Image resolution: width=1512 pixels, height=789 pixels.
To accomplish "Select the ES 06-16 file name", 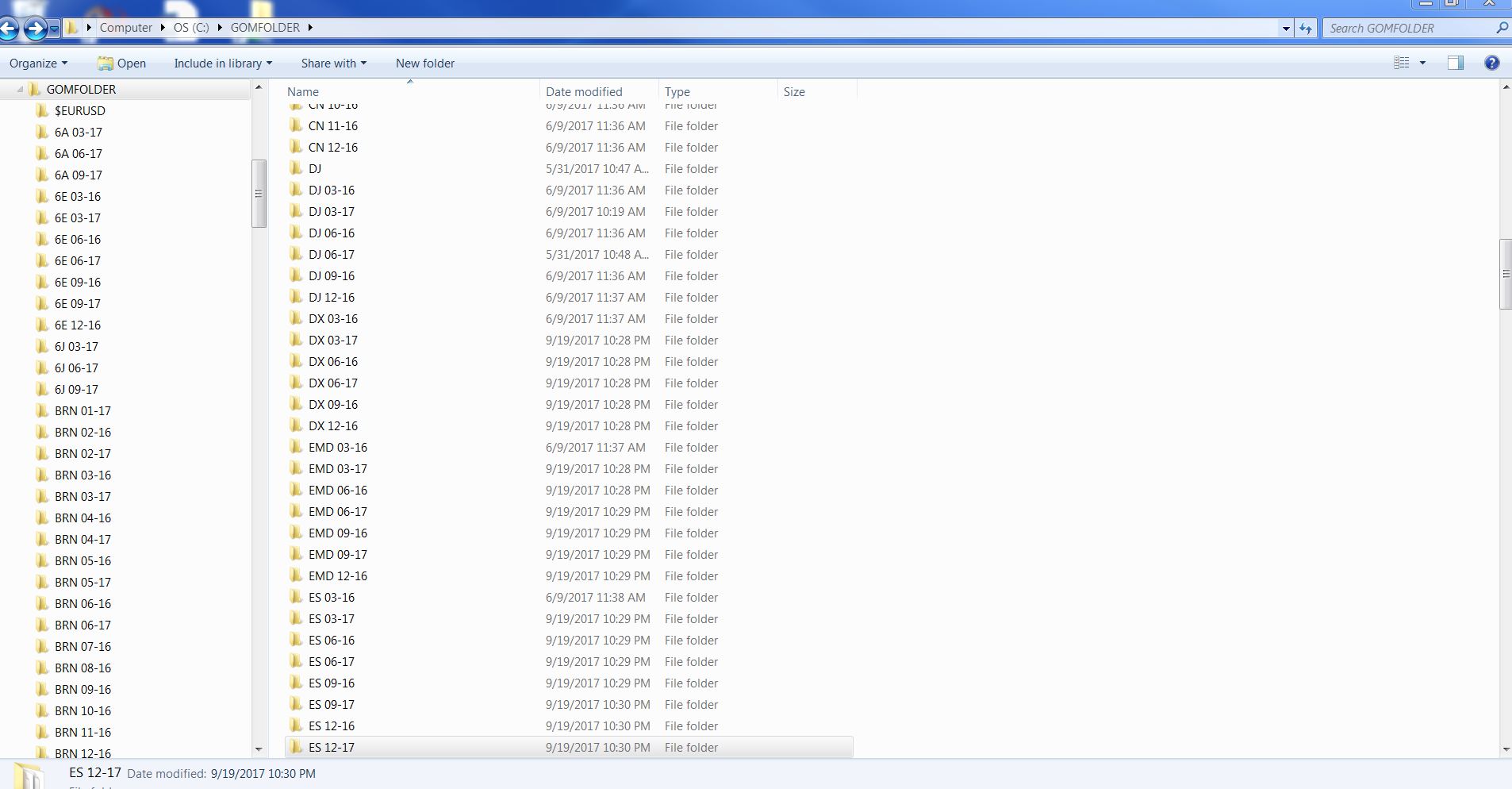I will tap(331, 641).
